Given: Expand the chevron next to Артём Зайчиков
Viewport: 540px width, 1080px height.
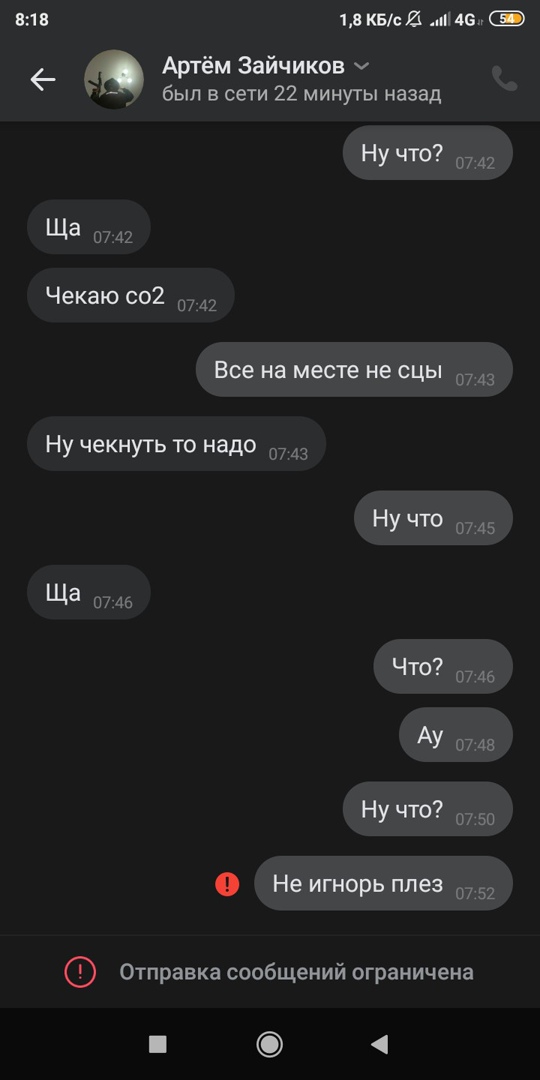Looking at the screenshot, I should [x=361, y=66].
